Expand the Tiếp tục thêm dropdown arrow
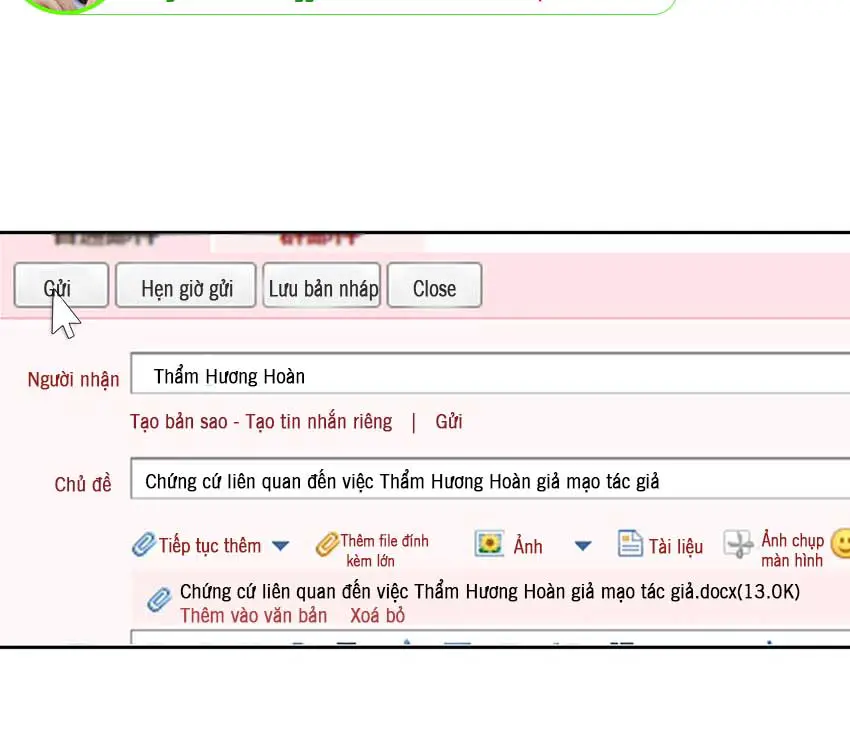 click(x=281, y=546)
